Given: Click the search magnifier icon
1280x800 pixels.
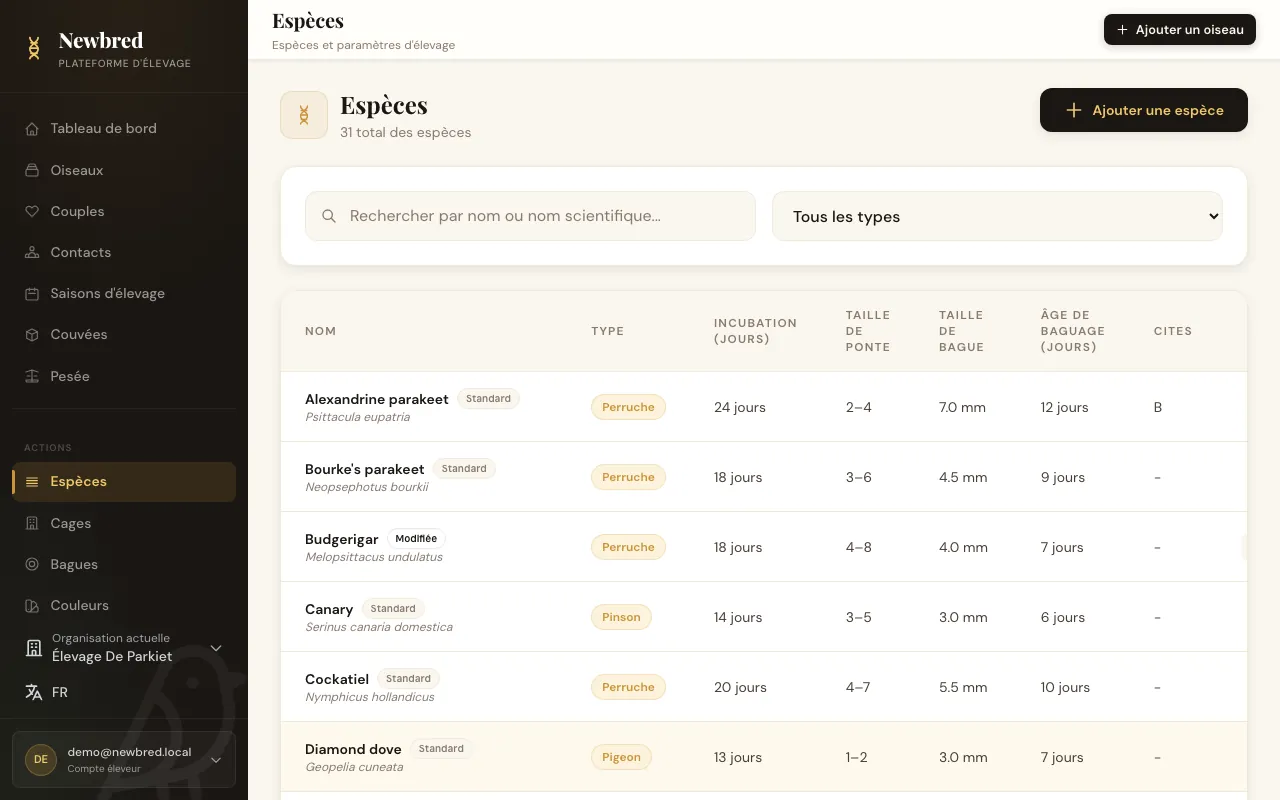Looking at the screenshot, I should tap(329, 216).
